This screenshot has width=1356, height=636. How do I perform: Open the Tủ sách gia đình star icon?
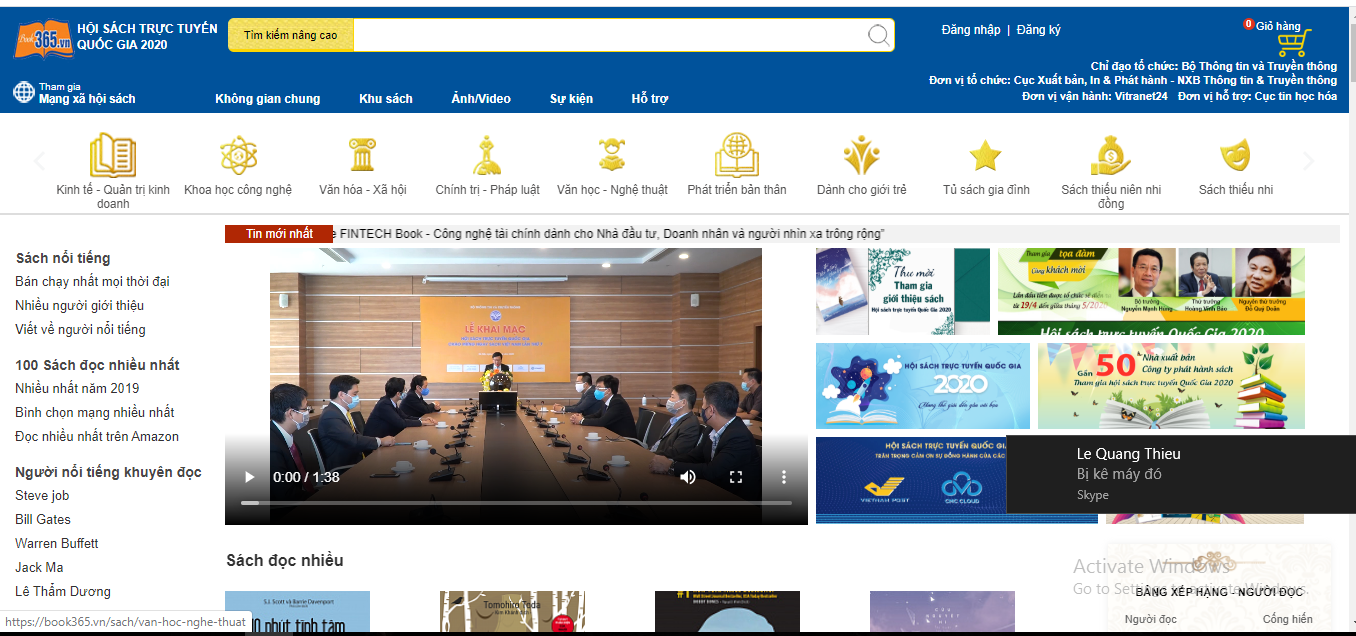tap(985, 156)
